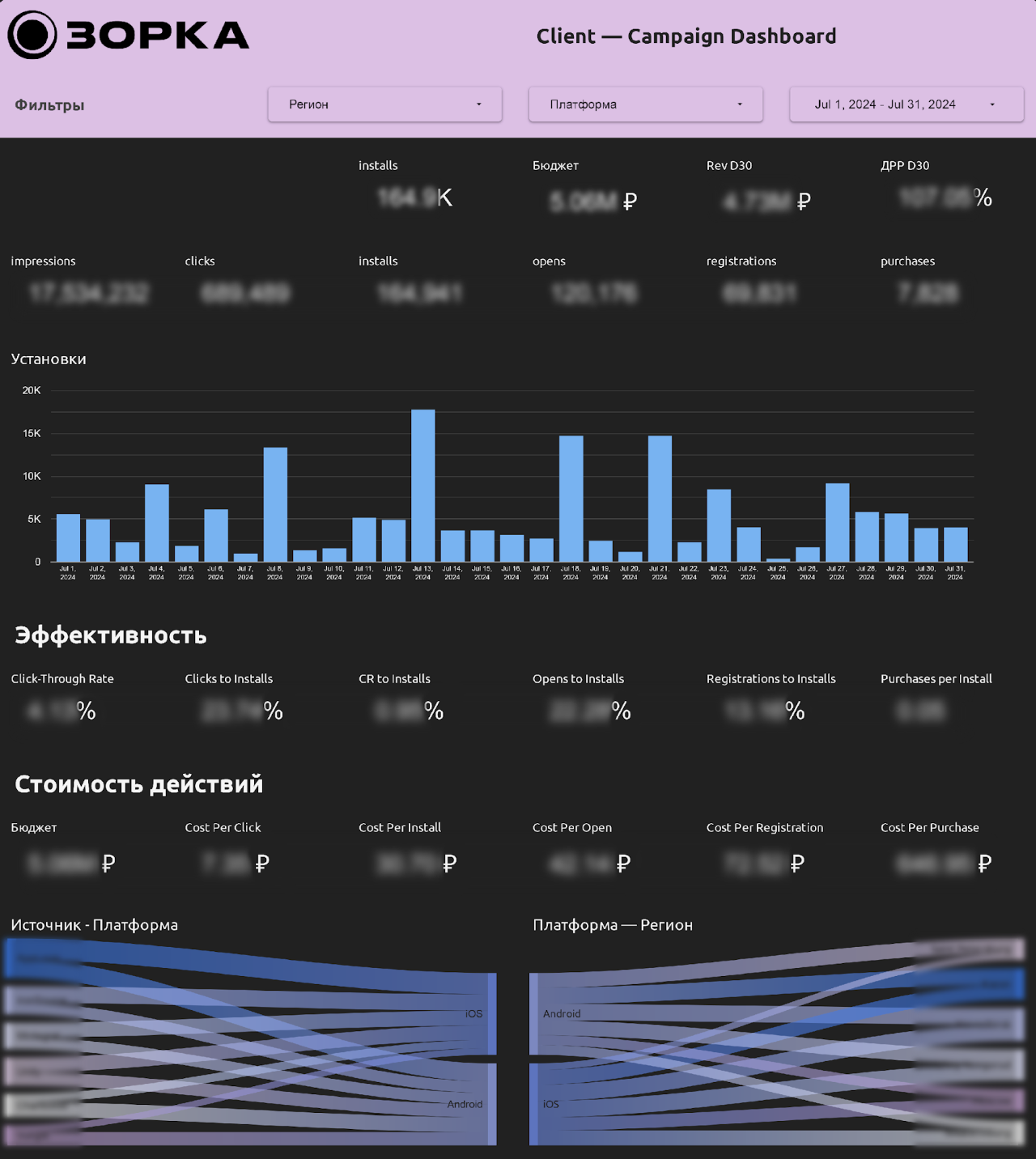1036x1159 pixels.
Task: Select the Jul 21 bar in Установки chart
Action: (660, 499)
